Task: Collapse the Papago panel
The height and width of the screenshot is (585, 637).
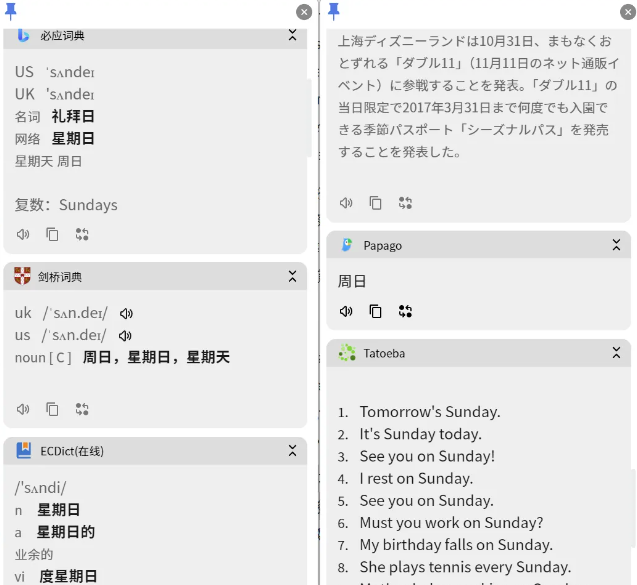Action: (x=617, y=245)
